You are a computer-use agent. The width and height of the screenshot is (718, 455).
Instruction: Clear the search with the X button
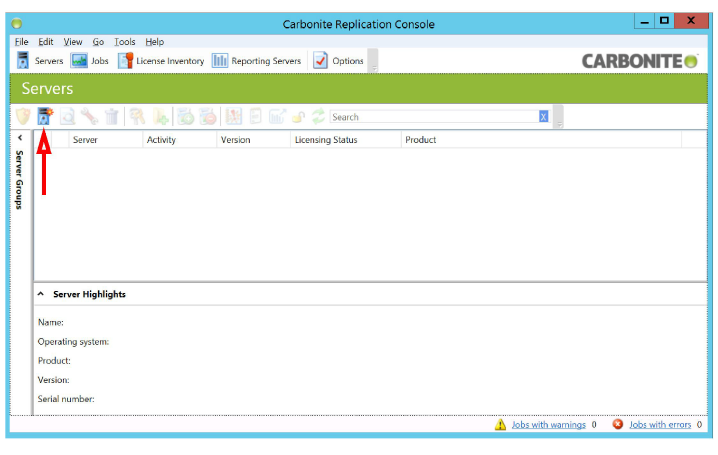(544, 117)
